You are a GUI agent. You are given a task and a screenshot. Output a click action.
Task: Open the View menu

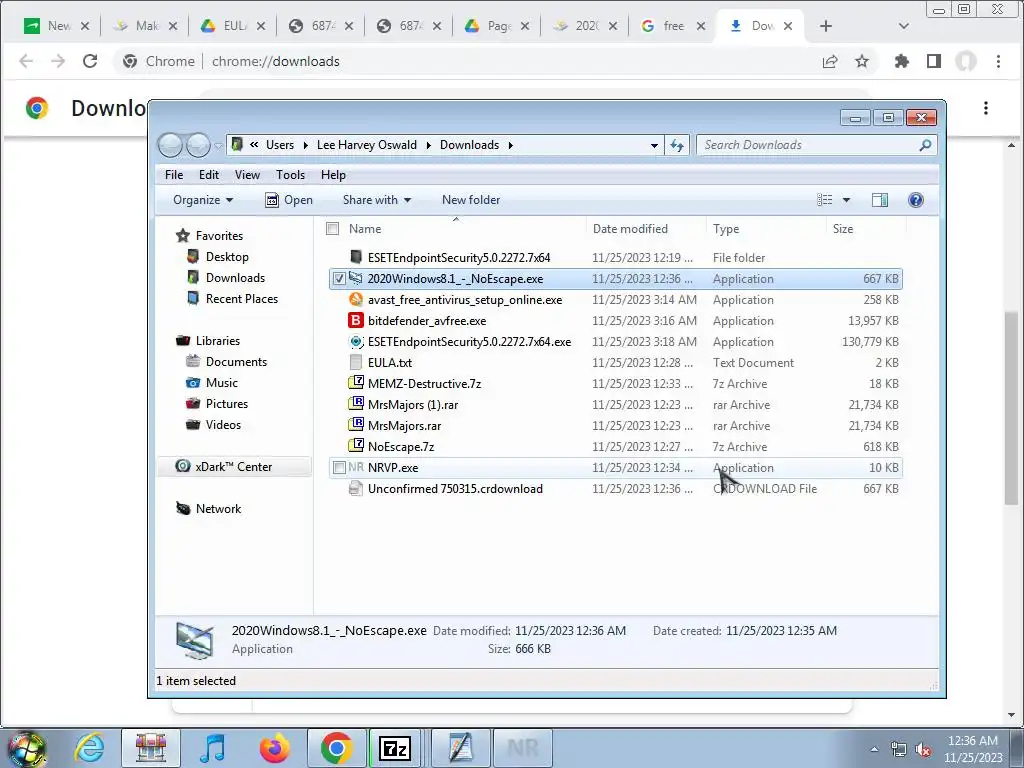click(x=248, y=175)
